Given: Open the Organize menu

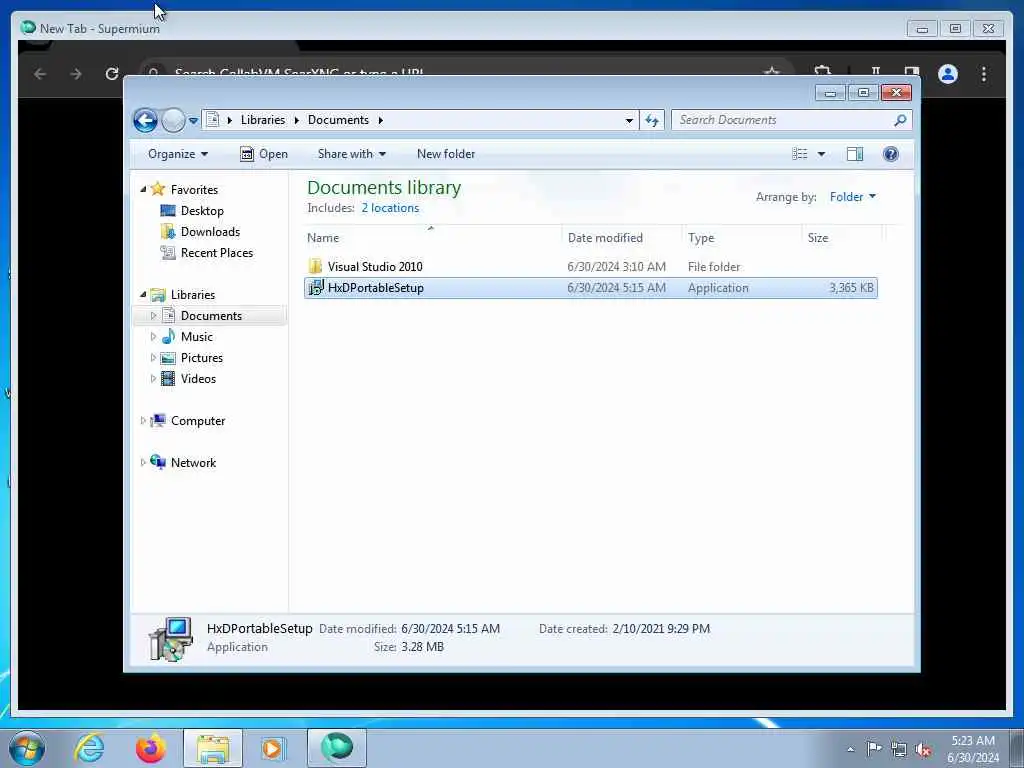Looking at the screenshot, I should coord(178,154).
